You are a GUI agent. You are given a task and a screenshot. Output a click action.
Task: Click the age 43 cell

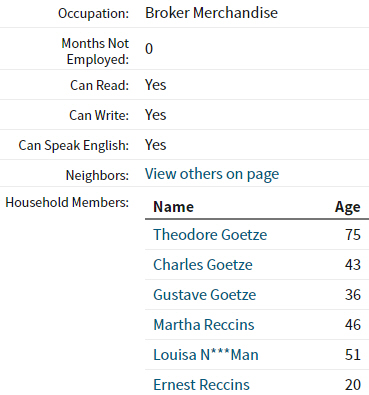tap(353, 265)
